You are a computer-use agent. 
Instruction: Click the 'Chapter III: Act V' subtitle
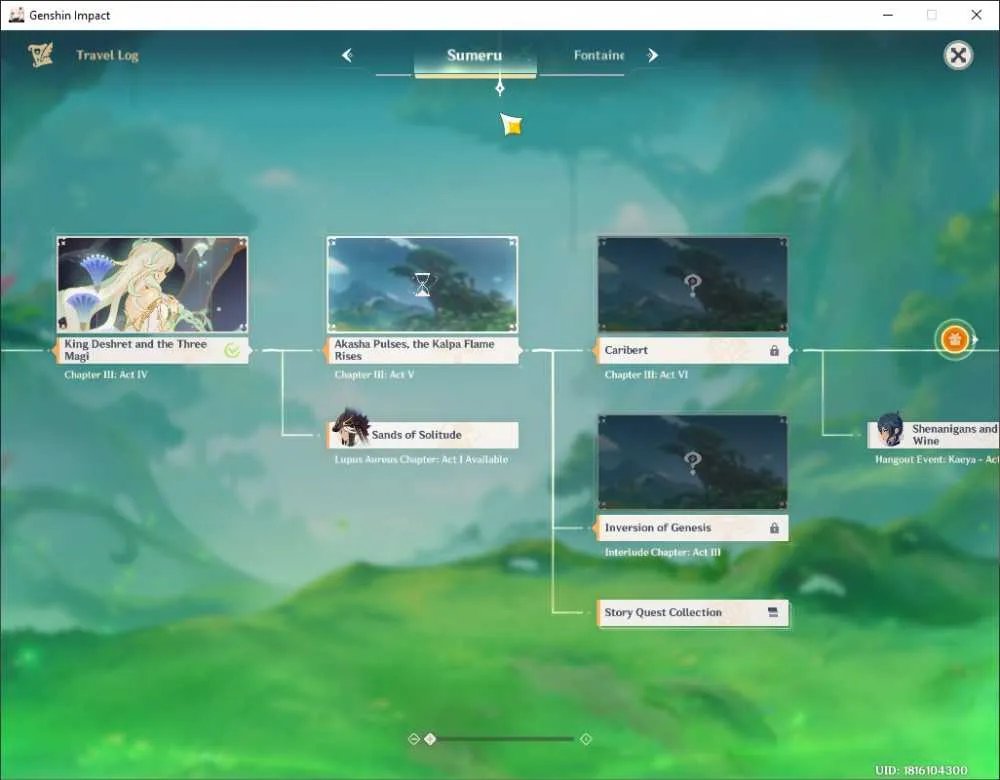(374, 375)
